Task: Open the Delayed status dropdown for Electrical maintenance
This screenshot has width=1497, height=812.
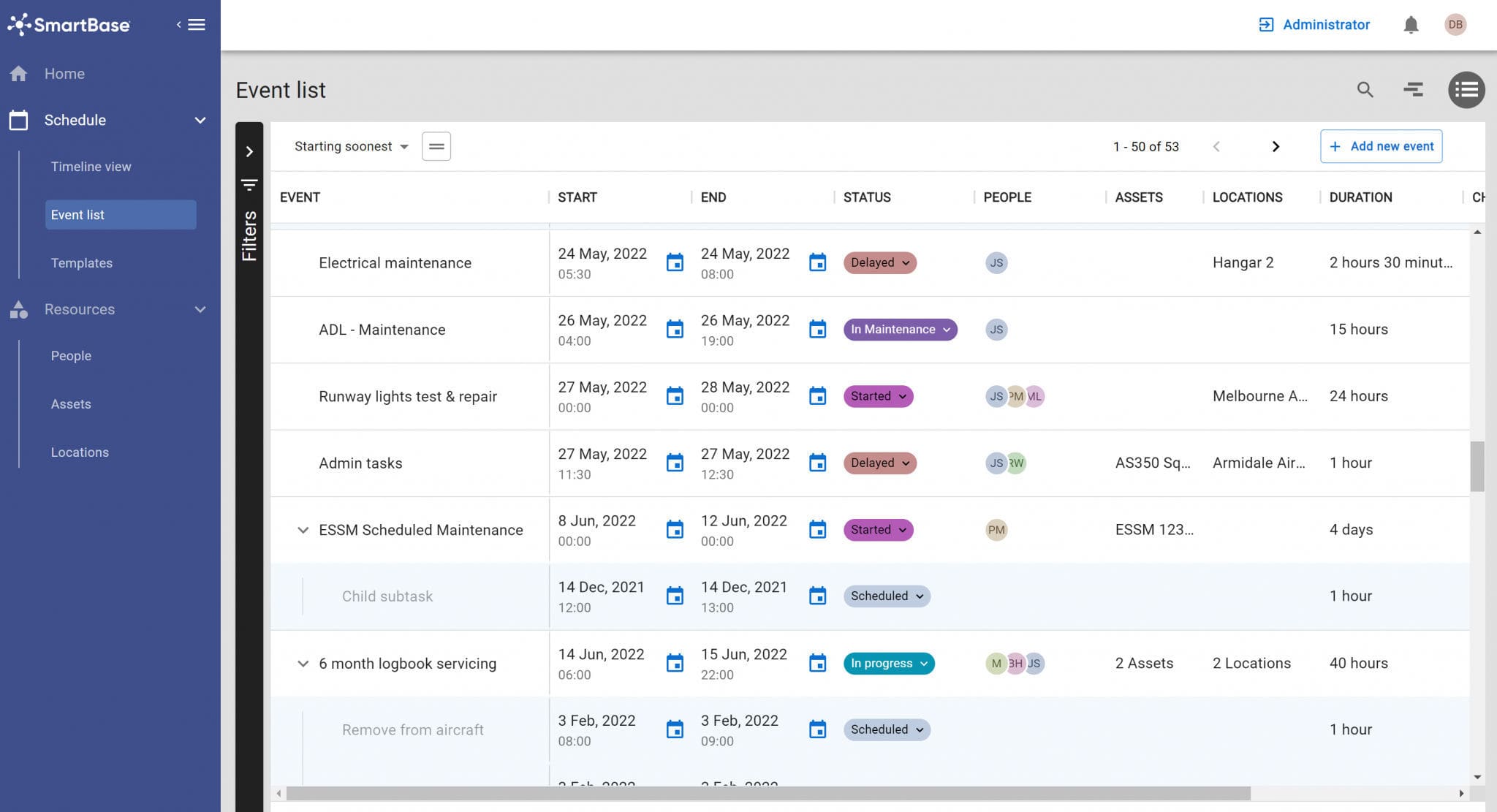Action: [x=879, y=262]
